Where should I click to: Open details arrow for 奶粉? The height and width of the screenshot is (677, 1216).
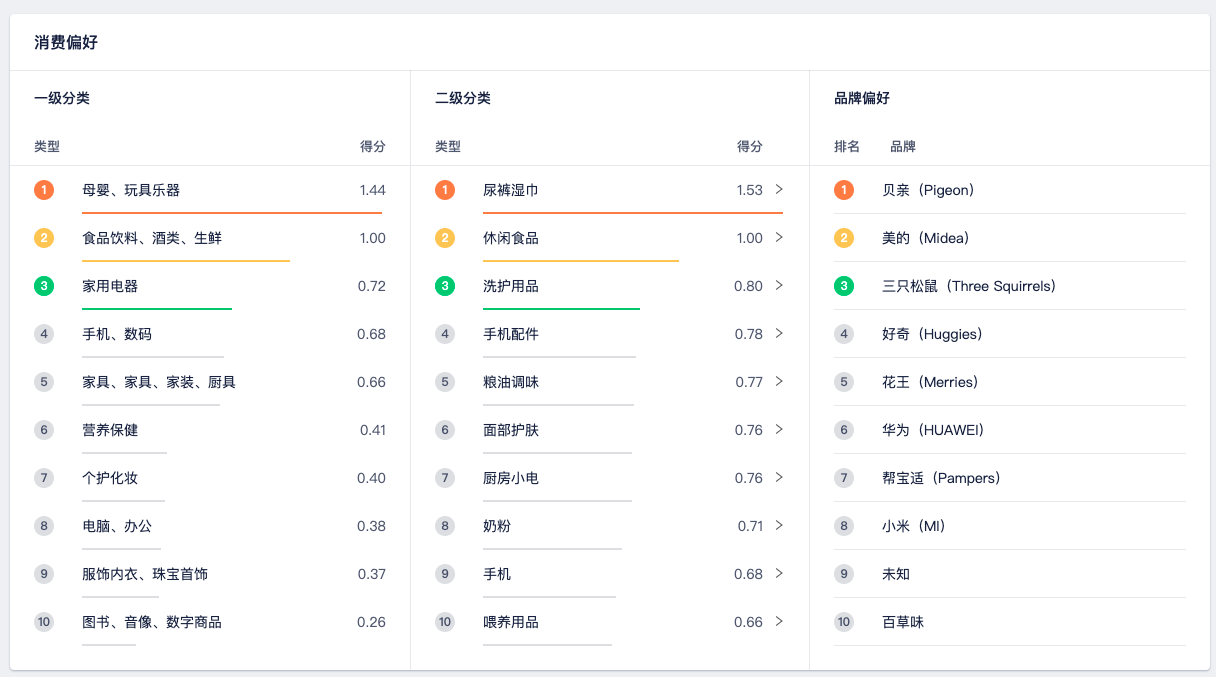coord(779,526)
